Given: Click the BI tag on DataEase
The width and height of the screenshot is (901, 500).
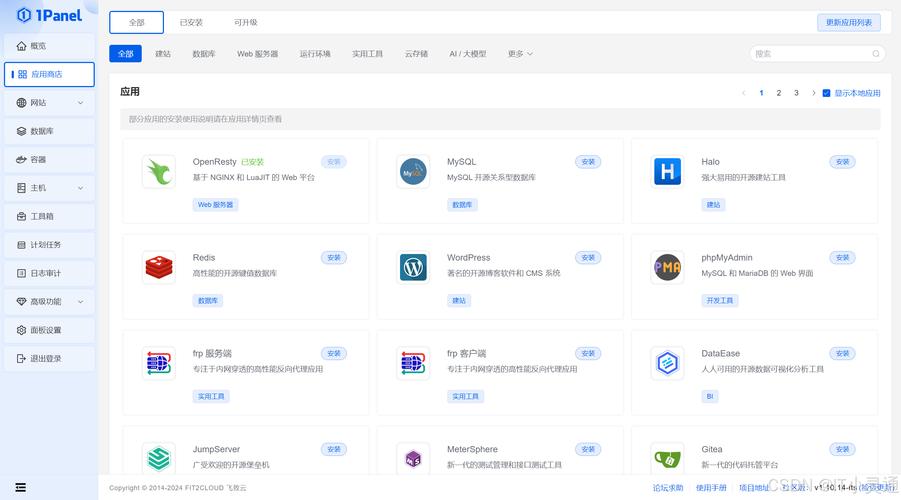Looking at the screenshot, I should 710,397.
